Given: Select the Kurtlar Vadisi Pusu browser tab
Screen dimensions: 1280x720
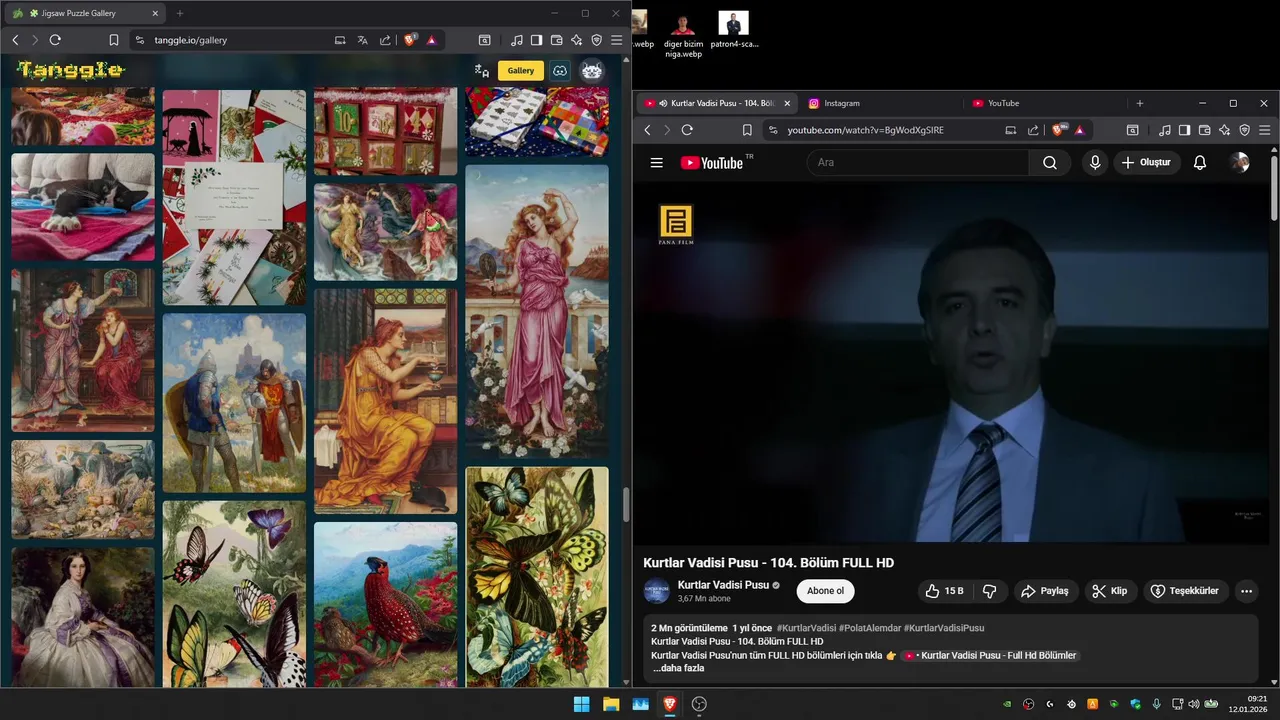Looking at the screenshot, I should tap(715, 103).
